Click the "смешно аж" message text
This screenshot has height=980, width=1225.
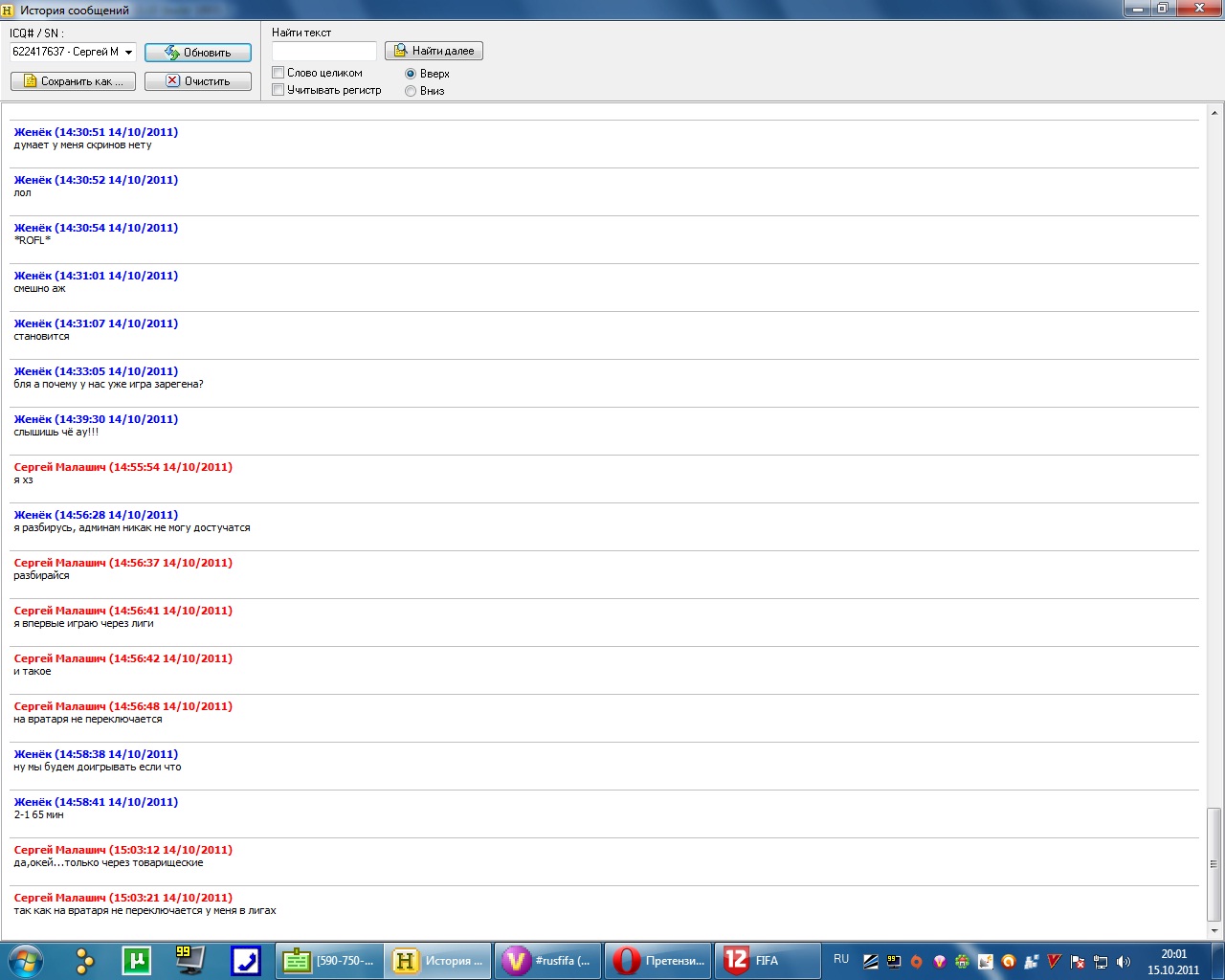point(39,289)
